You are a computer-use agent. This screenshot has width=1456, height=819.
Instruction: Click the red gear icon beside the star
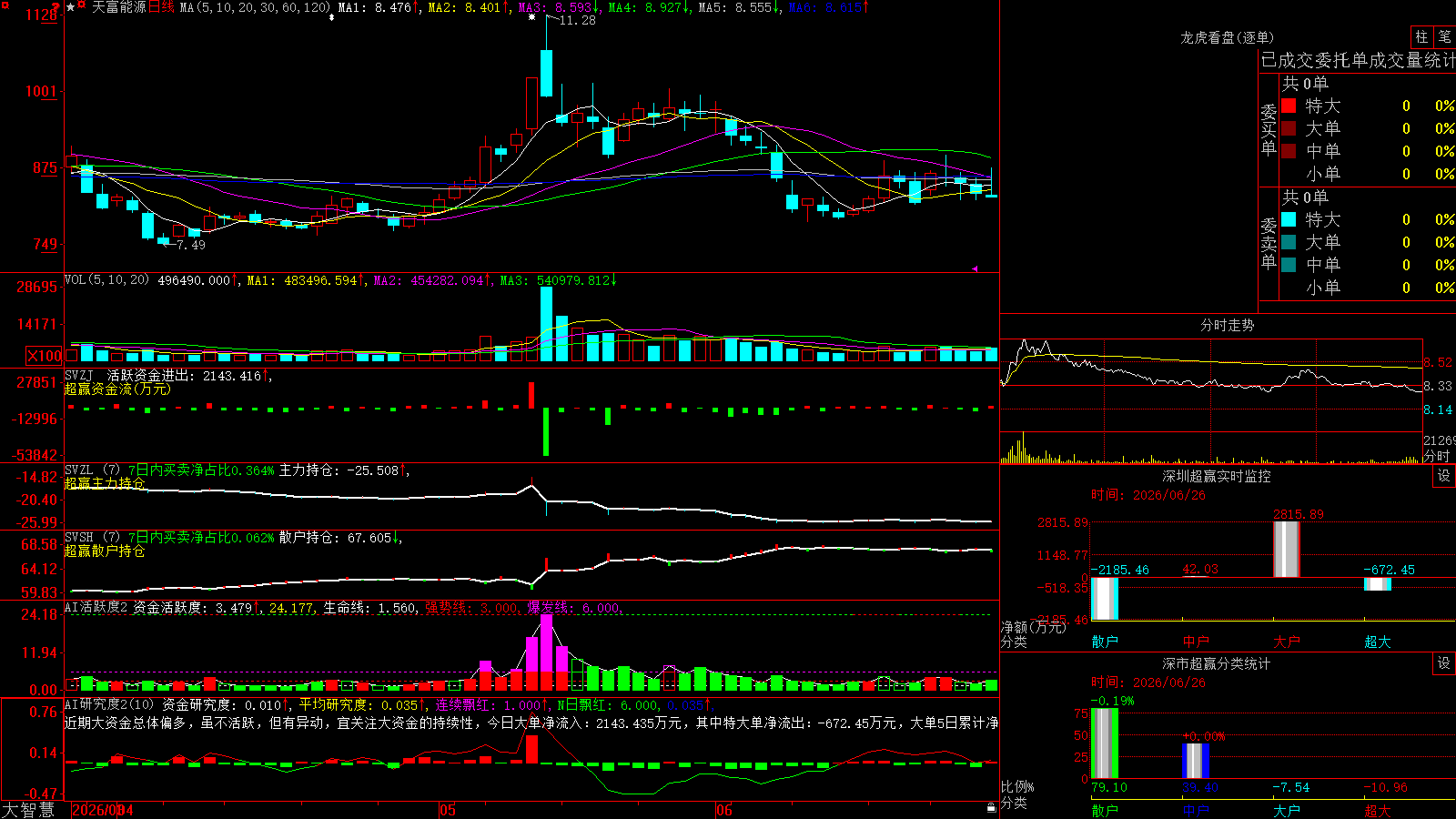[x=82, y=6]
